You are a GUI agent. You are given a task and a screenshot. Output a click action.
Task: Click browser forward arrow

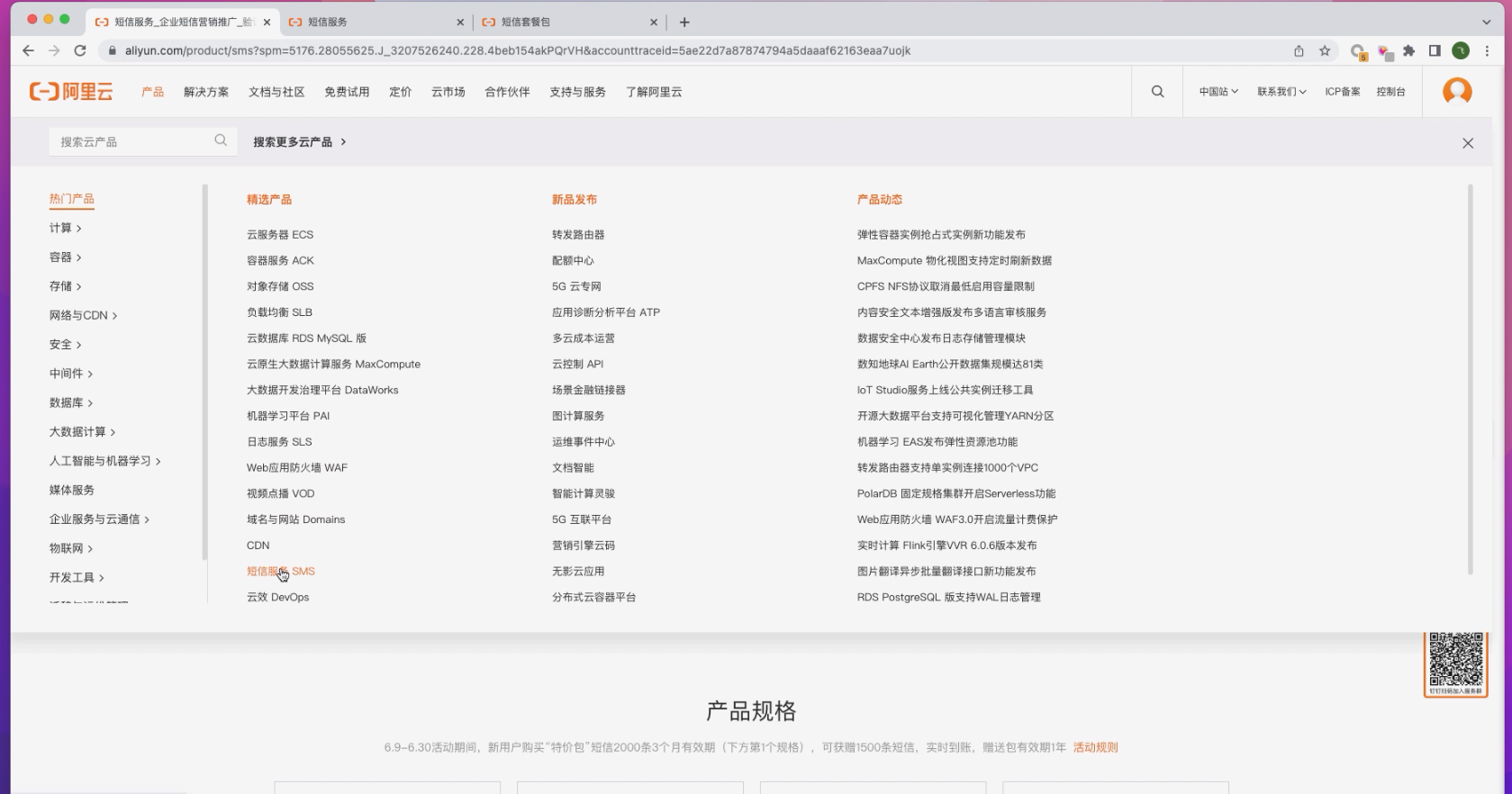tap(54, 50)
